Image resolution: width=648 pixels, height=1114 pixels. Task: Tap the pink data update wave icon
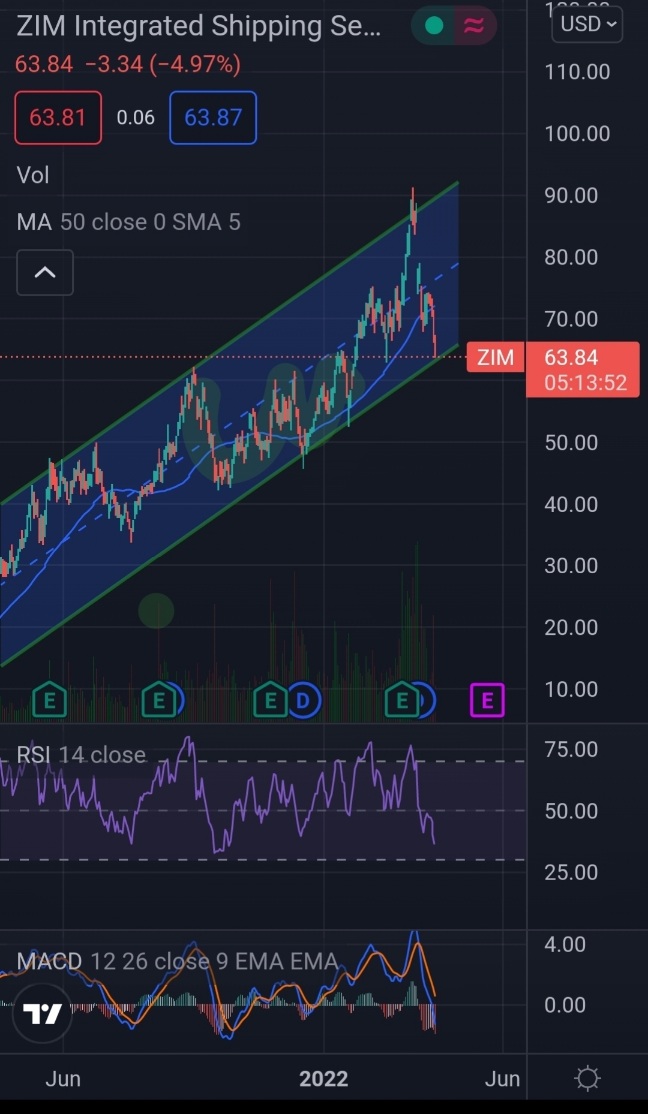point(473,26)
